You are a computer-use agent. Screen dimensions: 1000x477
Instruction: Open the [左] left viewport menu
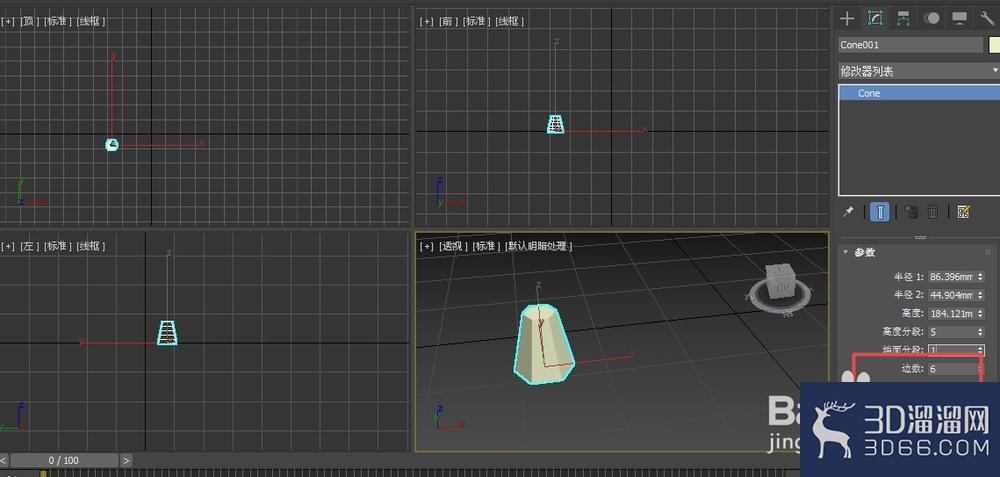[29, 246]
